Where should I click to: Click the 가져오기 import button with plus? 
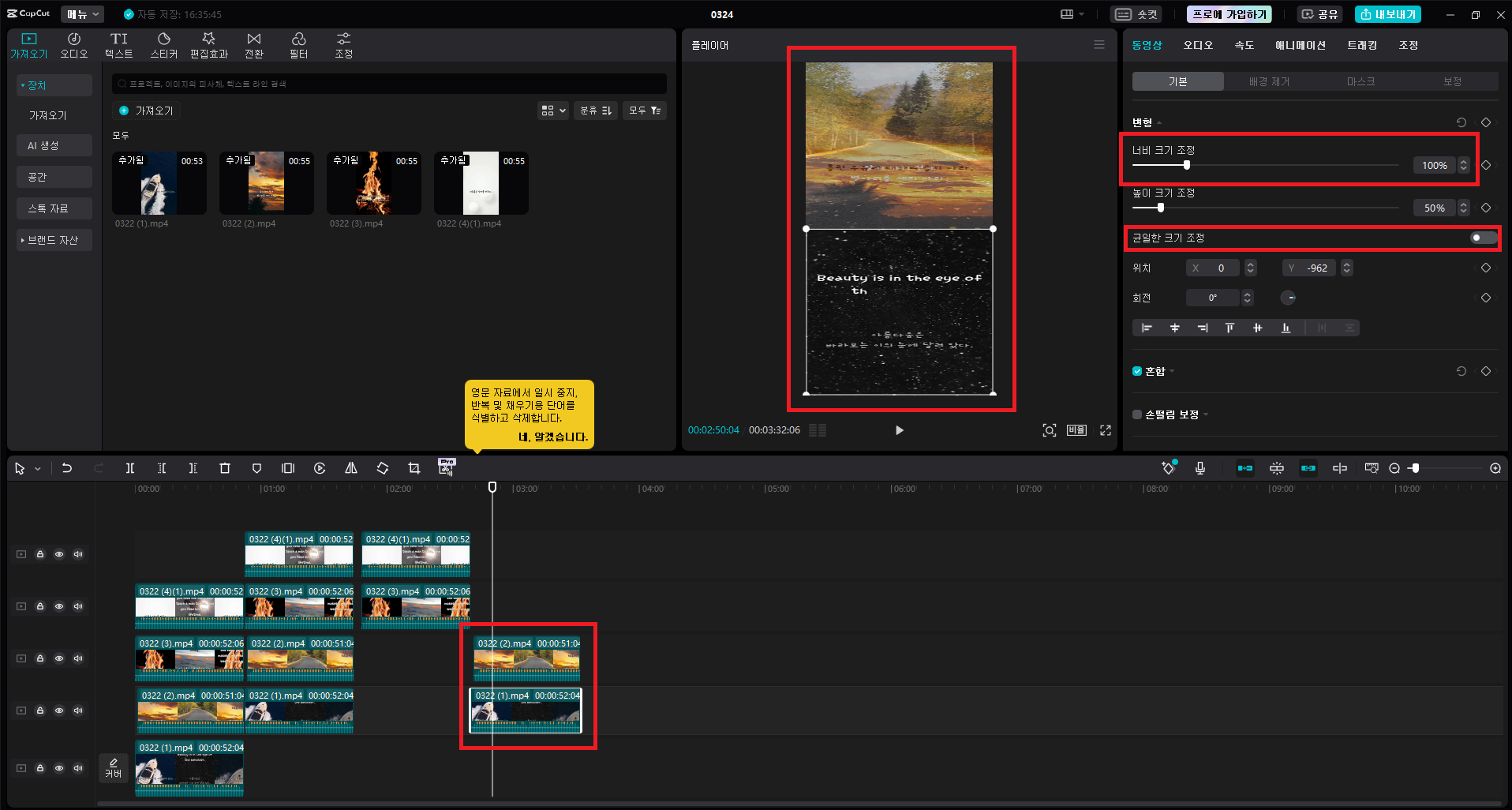[147, 111]
